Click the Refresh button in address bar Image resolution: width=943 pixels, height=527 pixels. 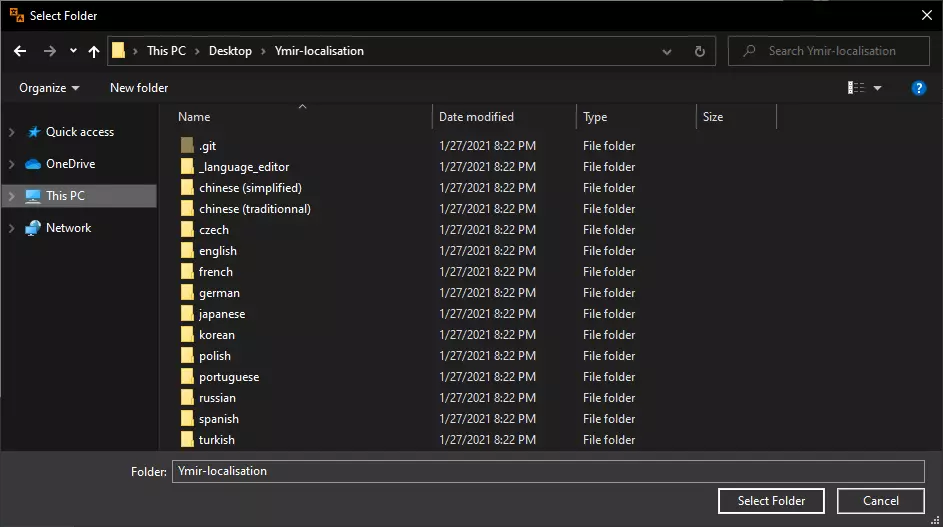pyautogui.click(x=699, y=51)
